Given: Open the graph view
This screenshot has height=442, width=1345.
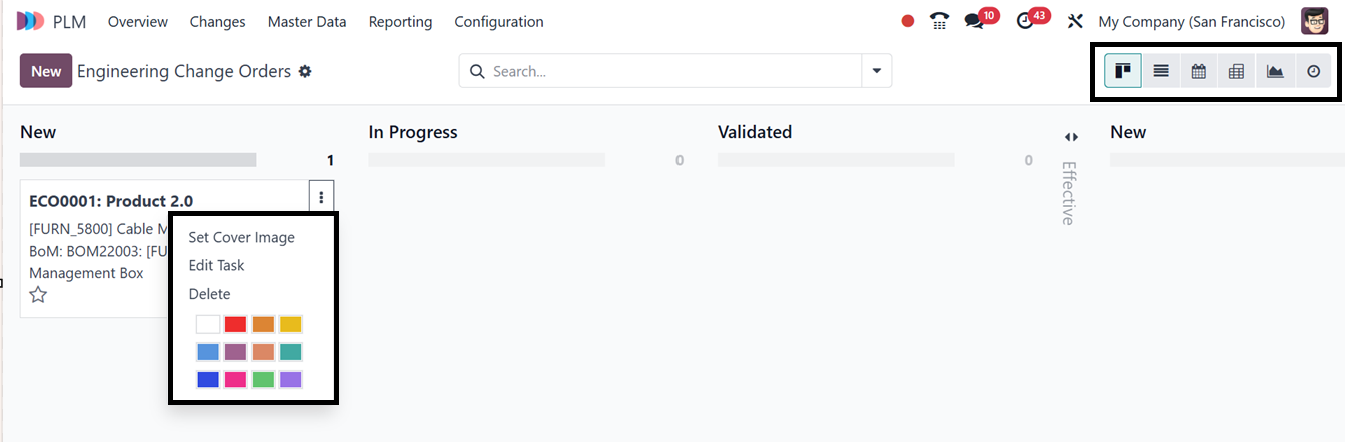Looking at the screenshot, I should click(1274, 71).
